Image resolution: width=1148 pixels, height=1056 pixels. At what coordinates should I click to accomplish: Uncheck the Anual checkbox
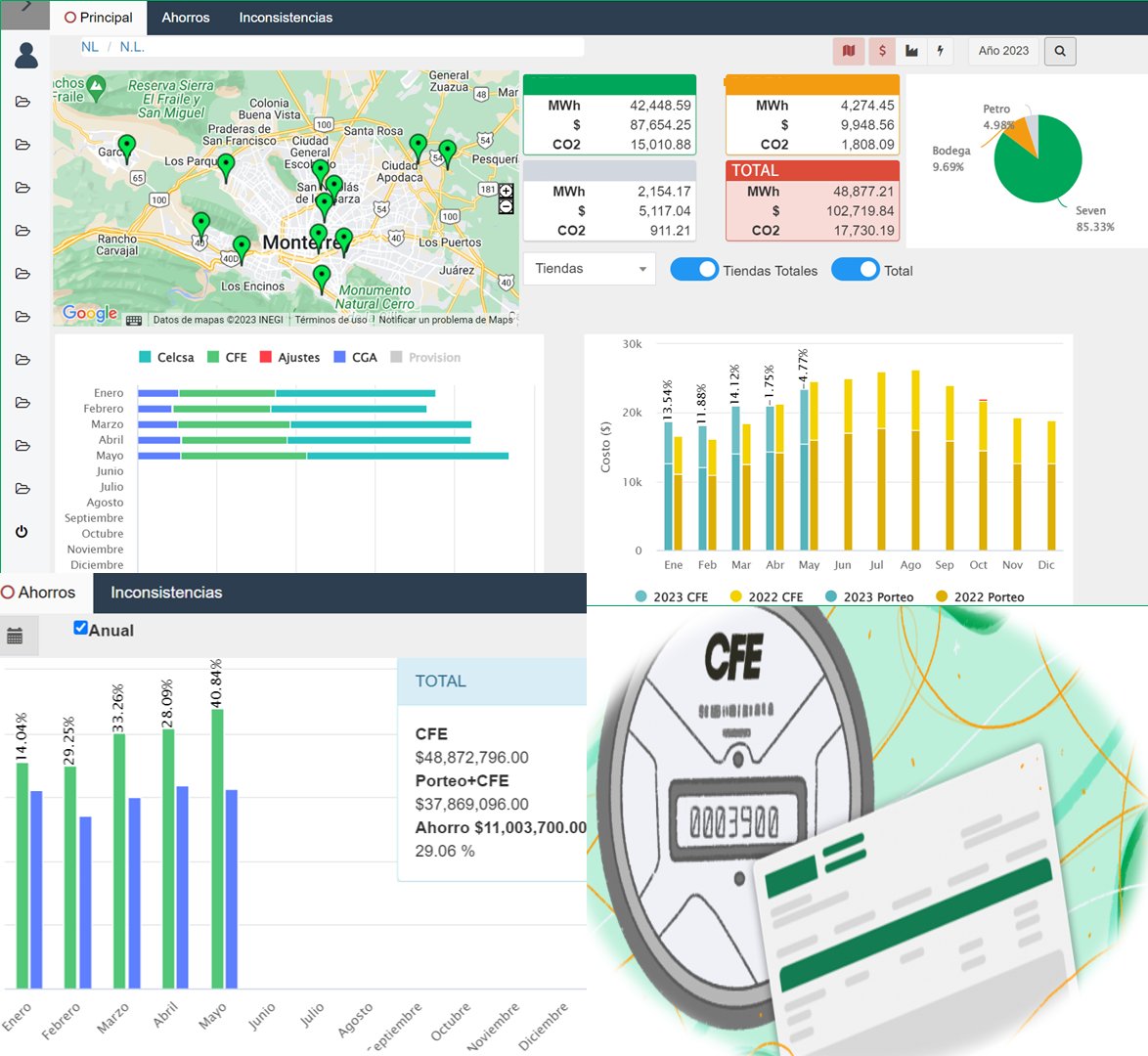point(80,628)
